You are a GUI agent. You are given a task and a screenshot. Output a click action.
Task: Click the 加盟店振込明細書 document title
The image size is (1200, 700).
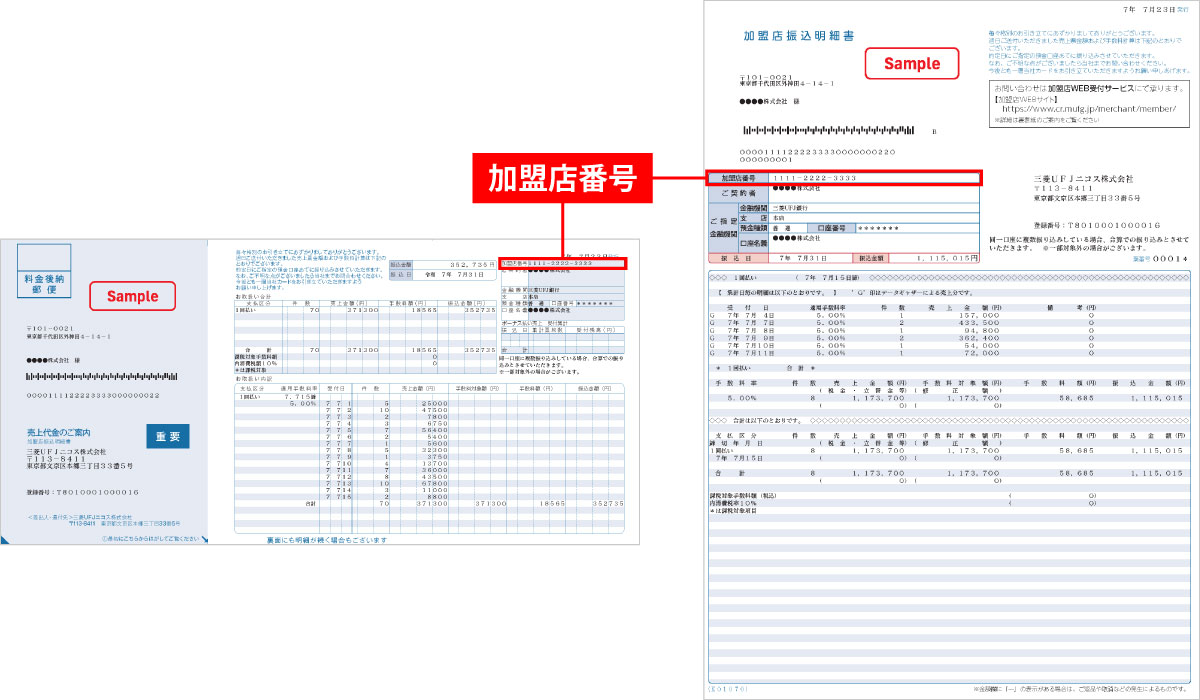click(798, 35)
